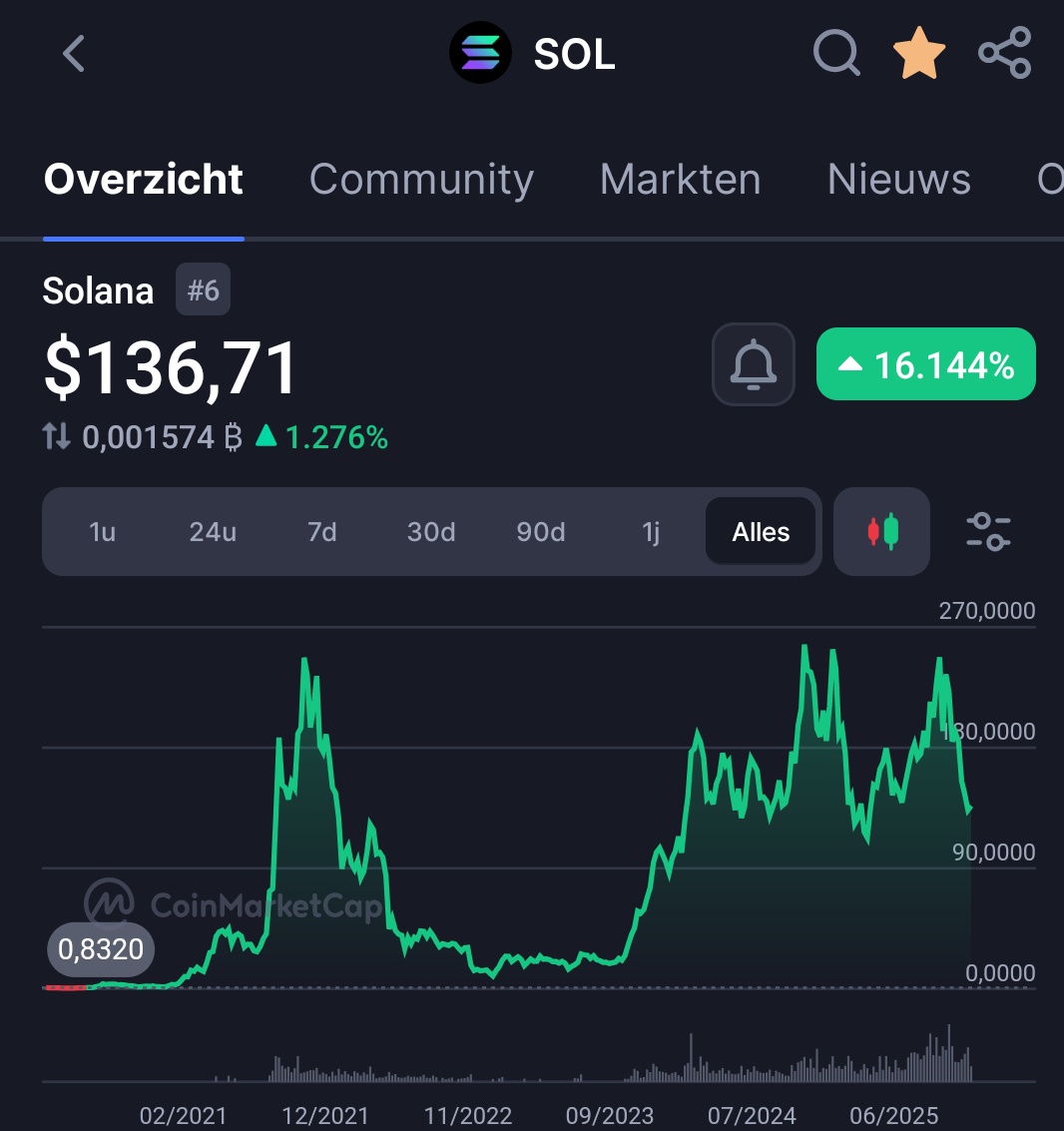Tap the share icon
Viewport: 1064px width, 1131px height.
(1005, 53)
